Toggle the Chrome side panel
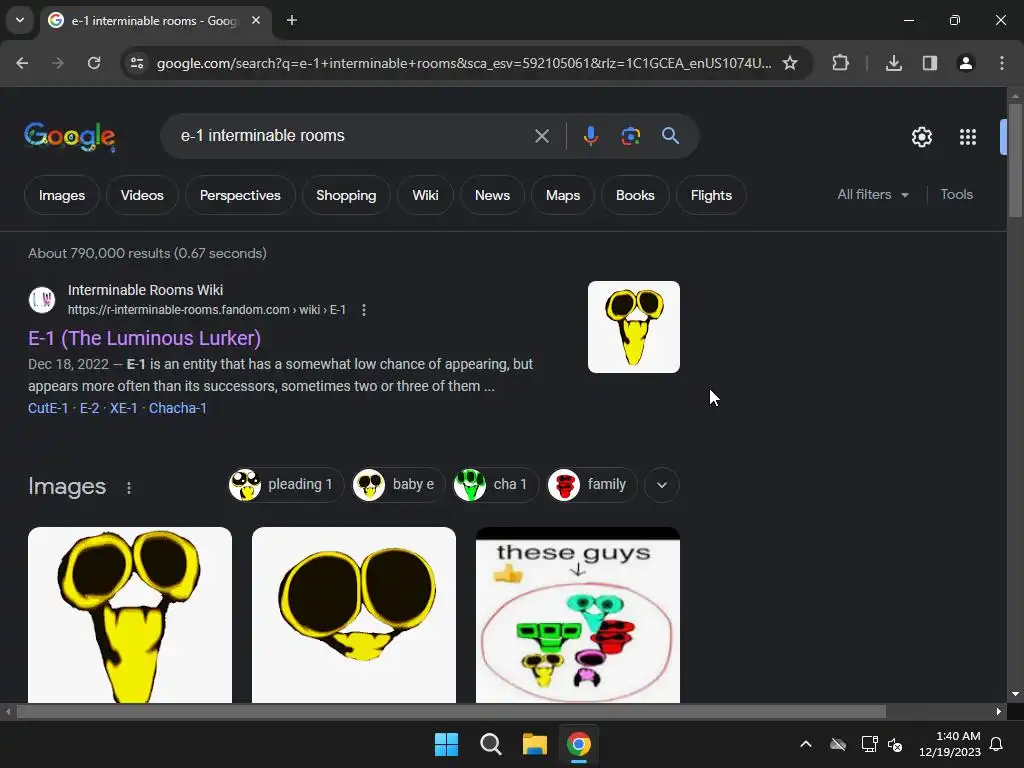This screenshot has width=1024, height=768. (930, 63)
